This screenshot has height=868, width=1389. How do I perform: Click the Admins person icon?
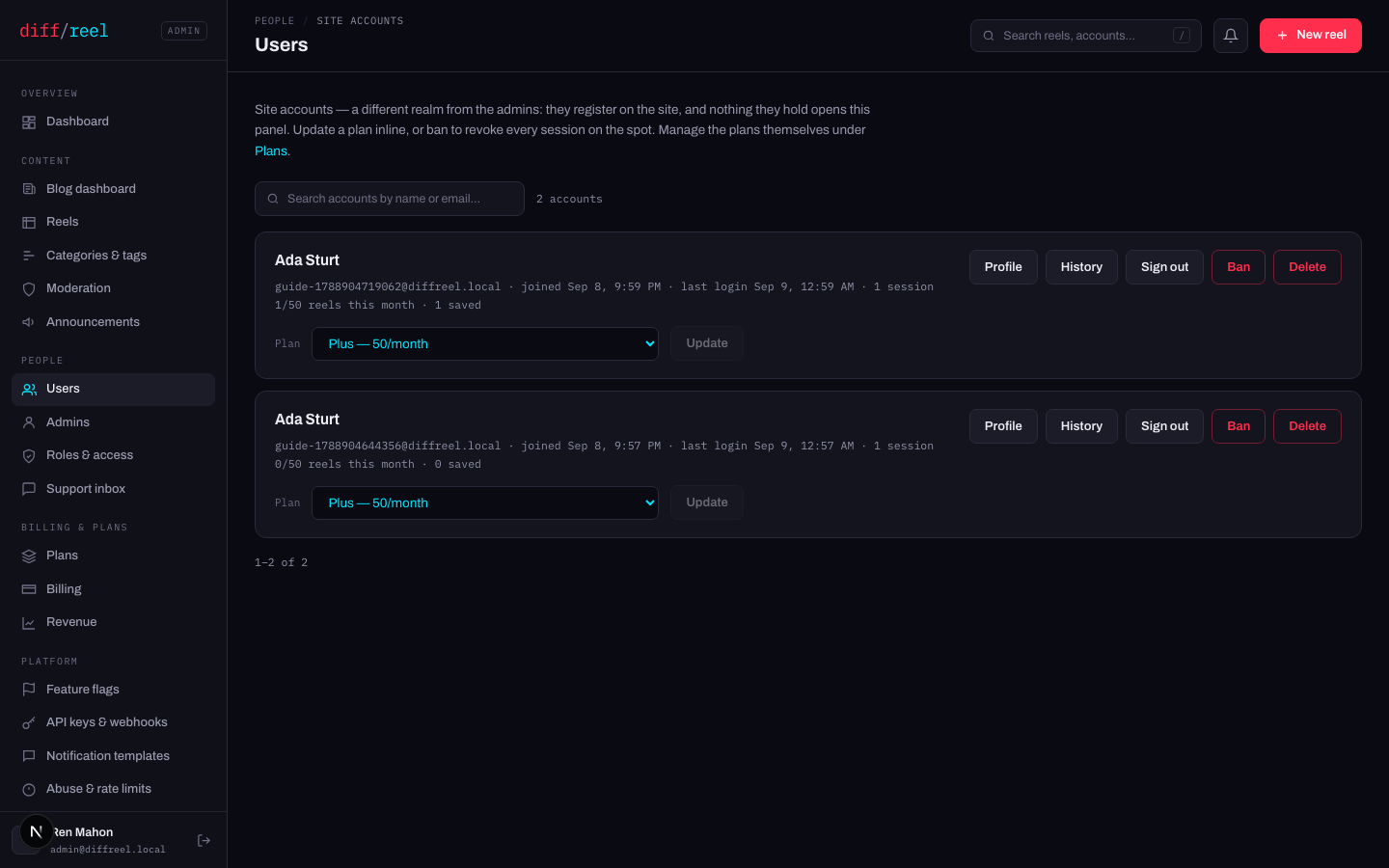(x=29, y=422)
